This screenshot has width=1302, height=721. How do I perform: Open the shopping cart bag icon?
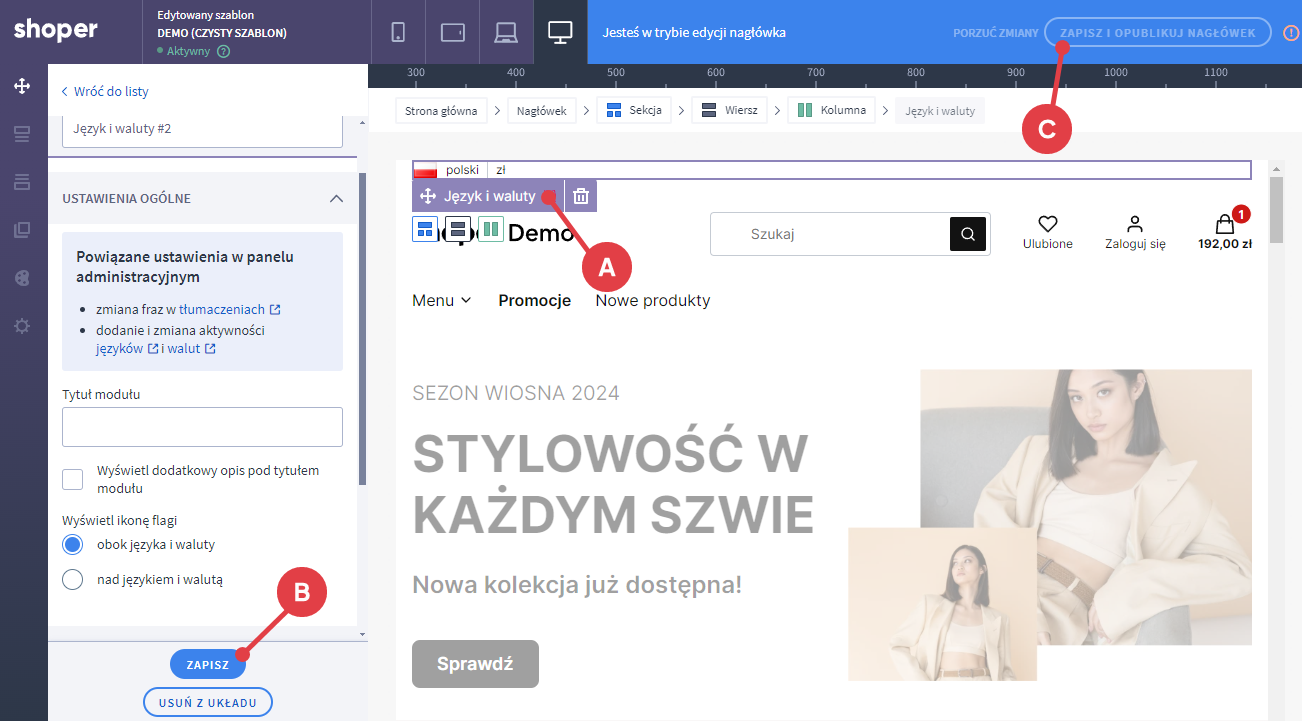click(1224, 223)
